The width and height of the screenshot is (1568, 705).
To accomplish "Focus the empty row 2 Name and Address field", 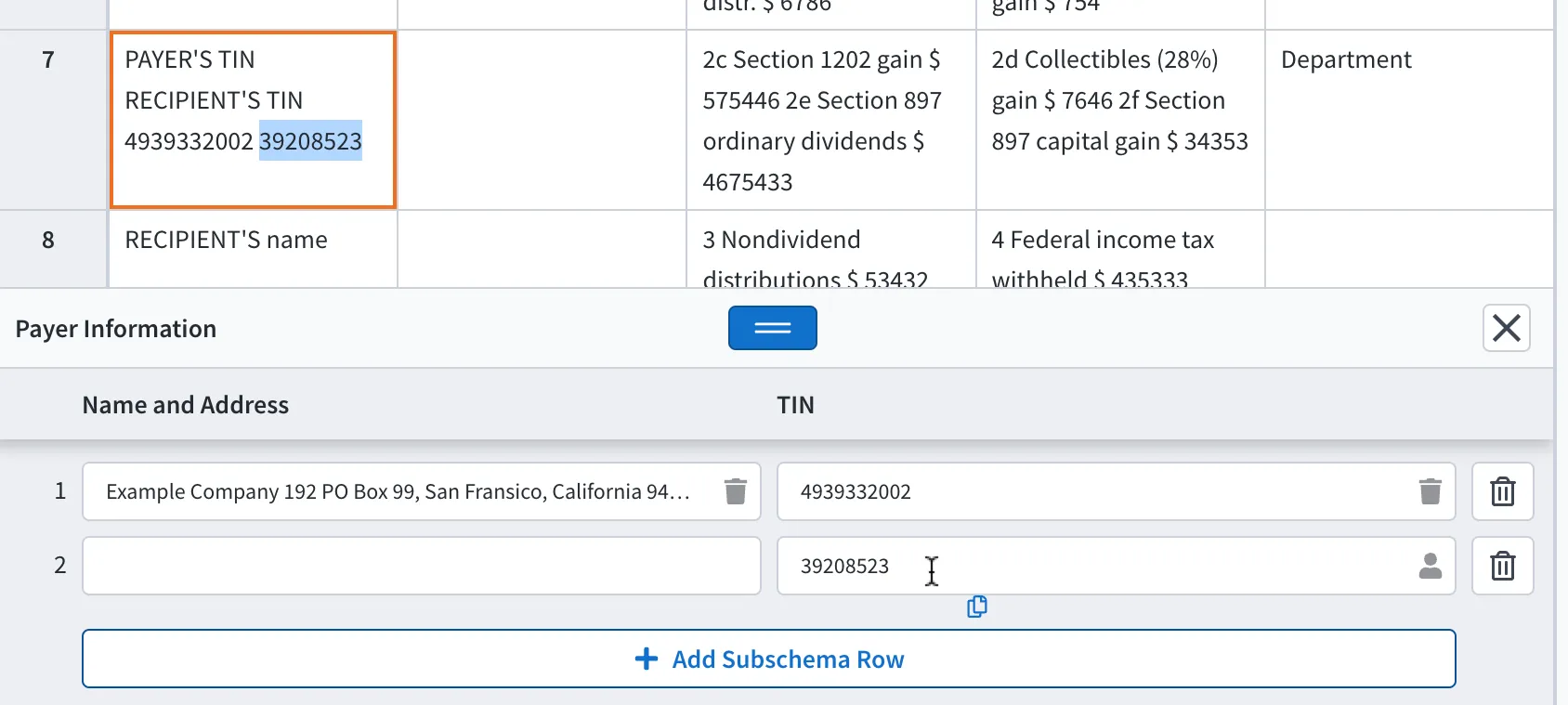I will click(x=421, y=566).
